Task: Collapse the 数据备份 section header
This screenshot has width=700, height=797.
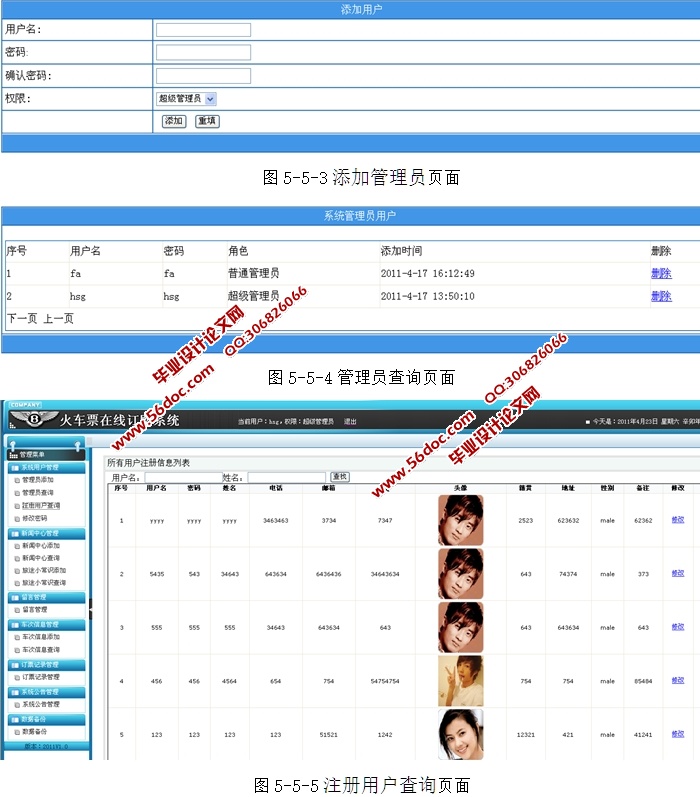Action: click(x=46, y=719)
